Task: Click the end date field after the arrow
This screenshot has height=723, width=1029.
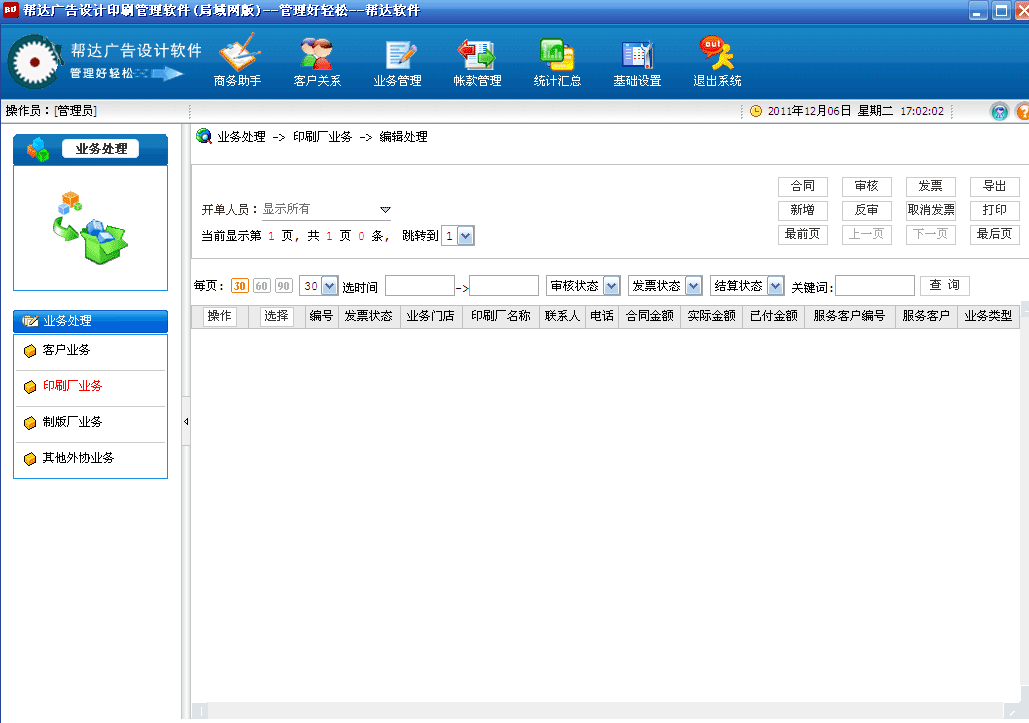Action: tap(504, 286)
